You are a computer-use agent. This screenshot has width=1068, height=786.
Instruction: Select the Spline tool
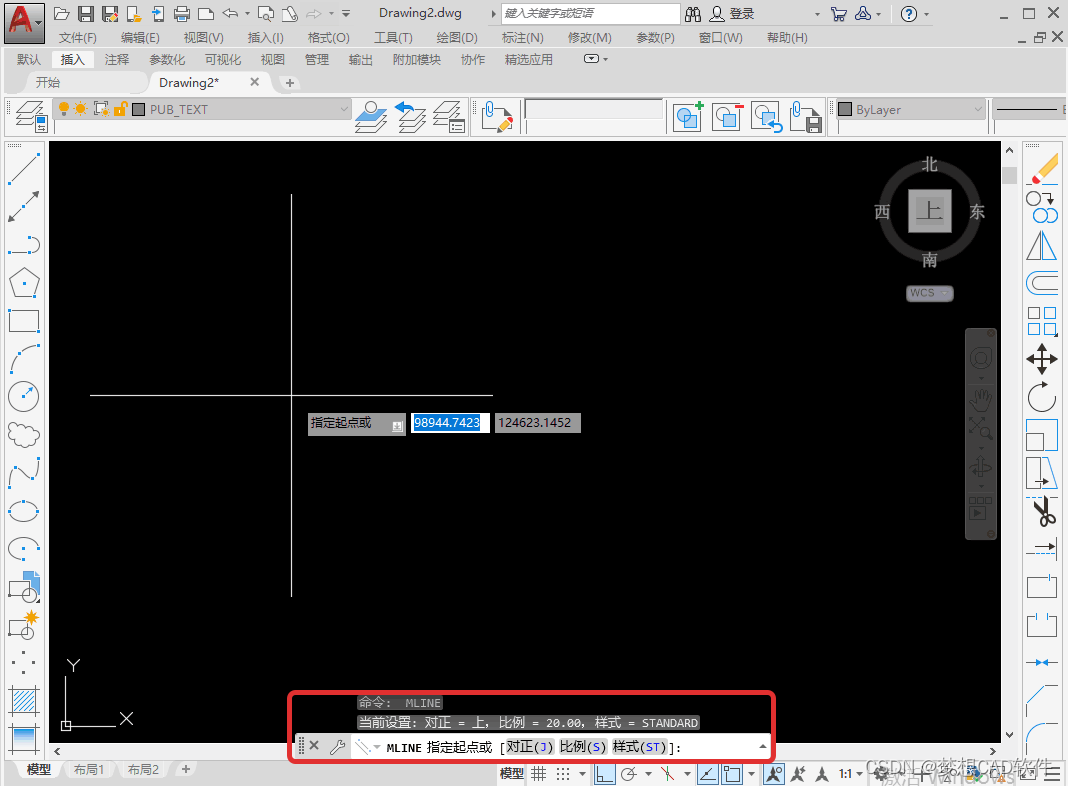[24, 473]
